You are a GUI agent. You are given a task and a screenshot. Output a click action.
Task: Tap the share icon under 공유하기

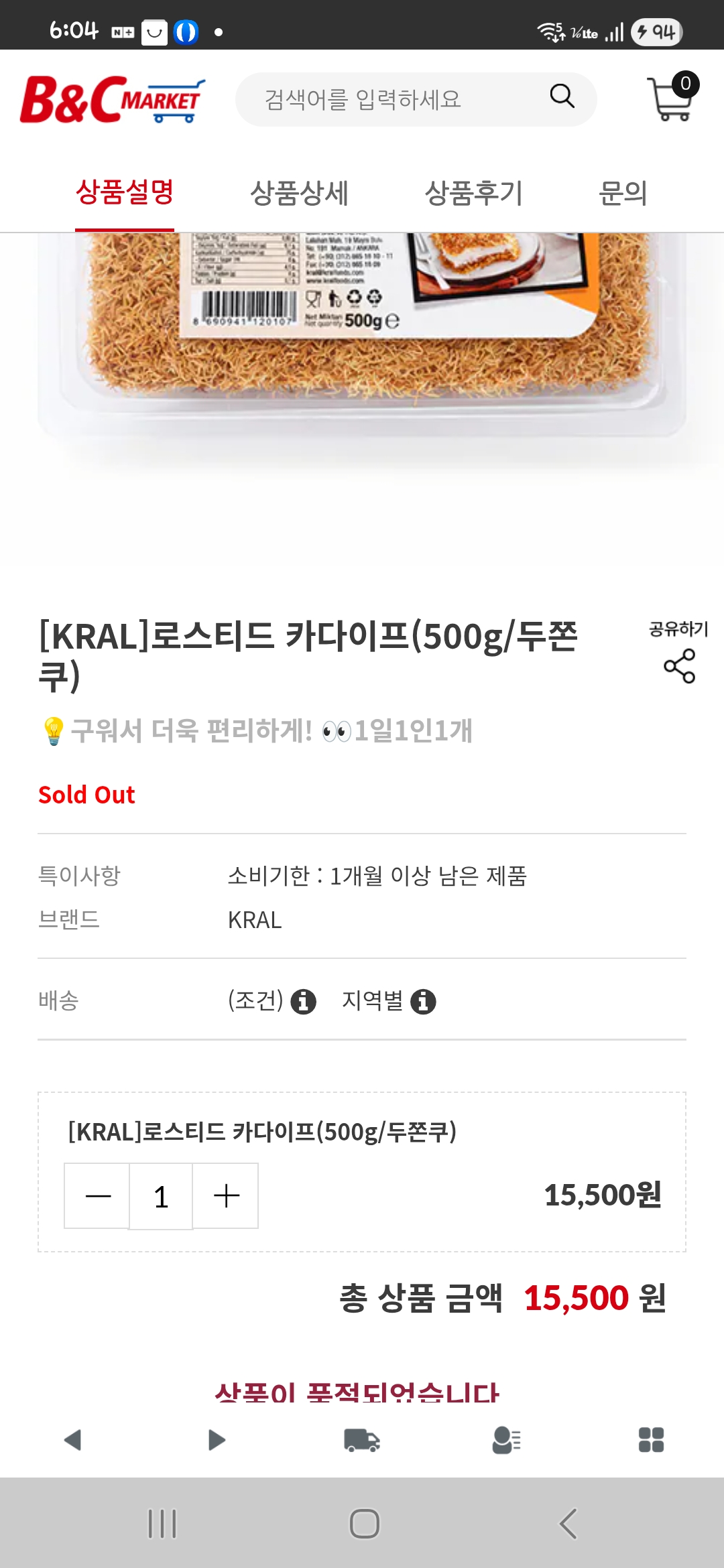click(679, 665)
